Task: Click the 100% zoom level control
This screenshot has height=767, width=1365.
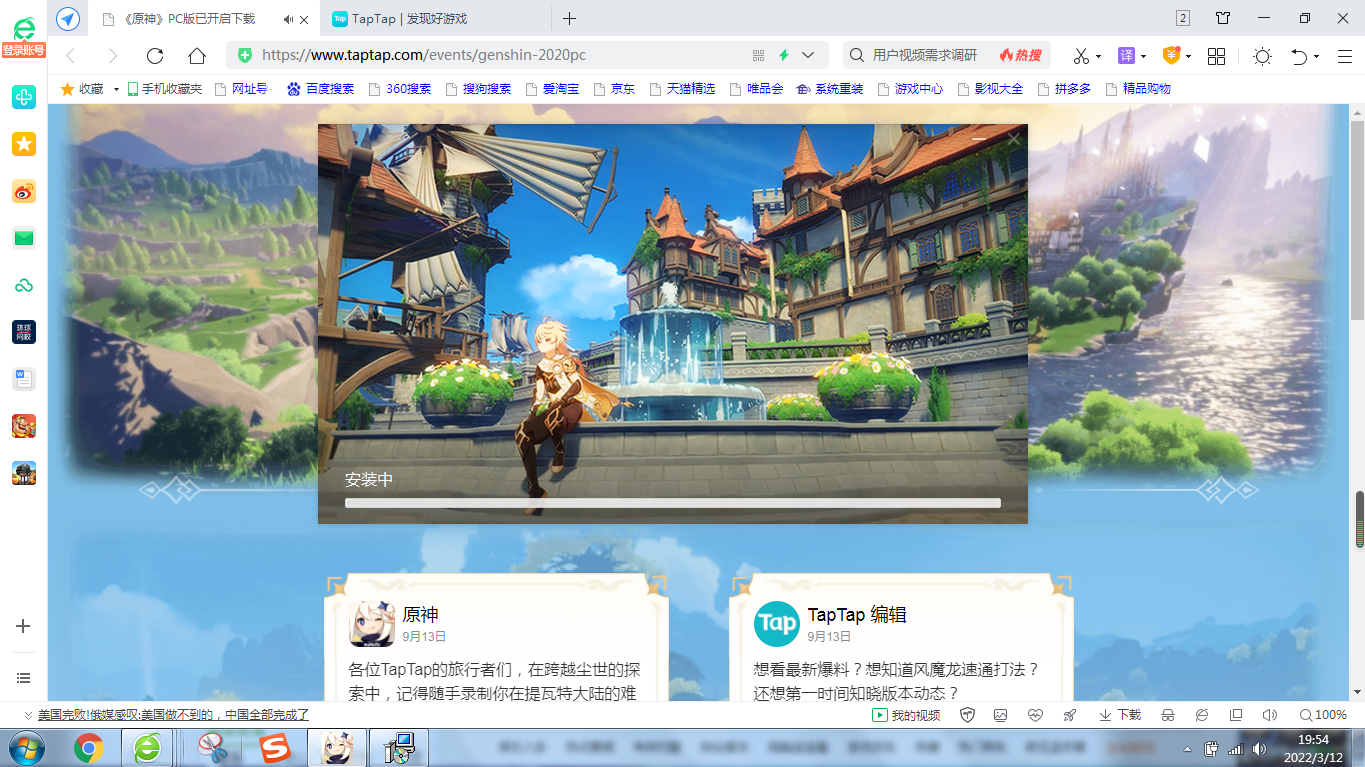Action: click(1323, 715)
